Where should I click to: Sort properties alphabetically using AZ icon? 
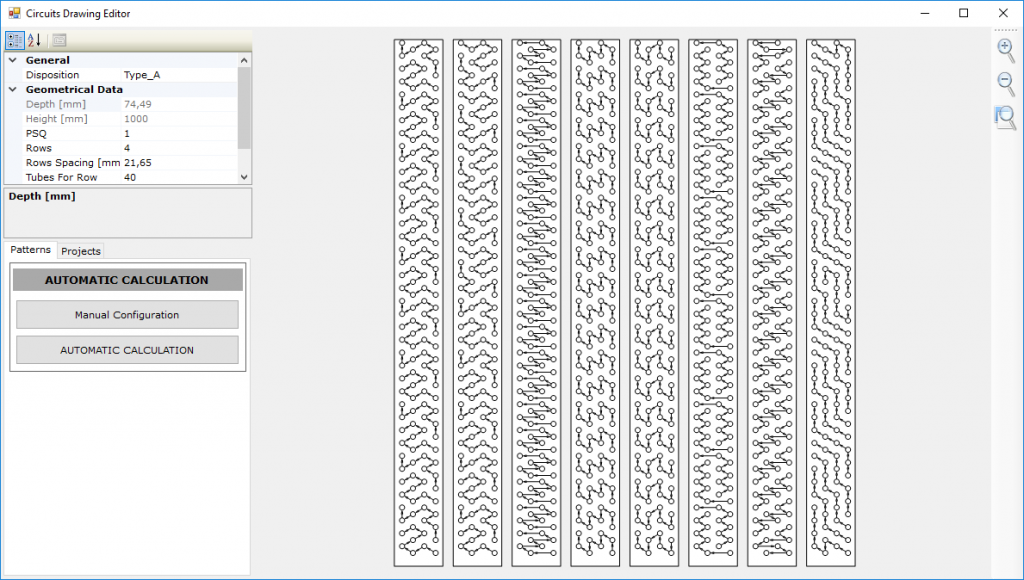tap(33, 40)
